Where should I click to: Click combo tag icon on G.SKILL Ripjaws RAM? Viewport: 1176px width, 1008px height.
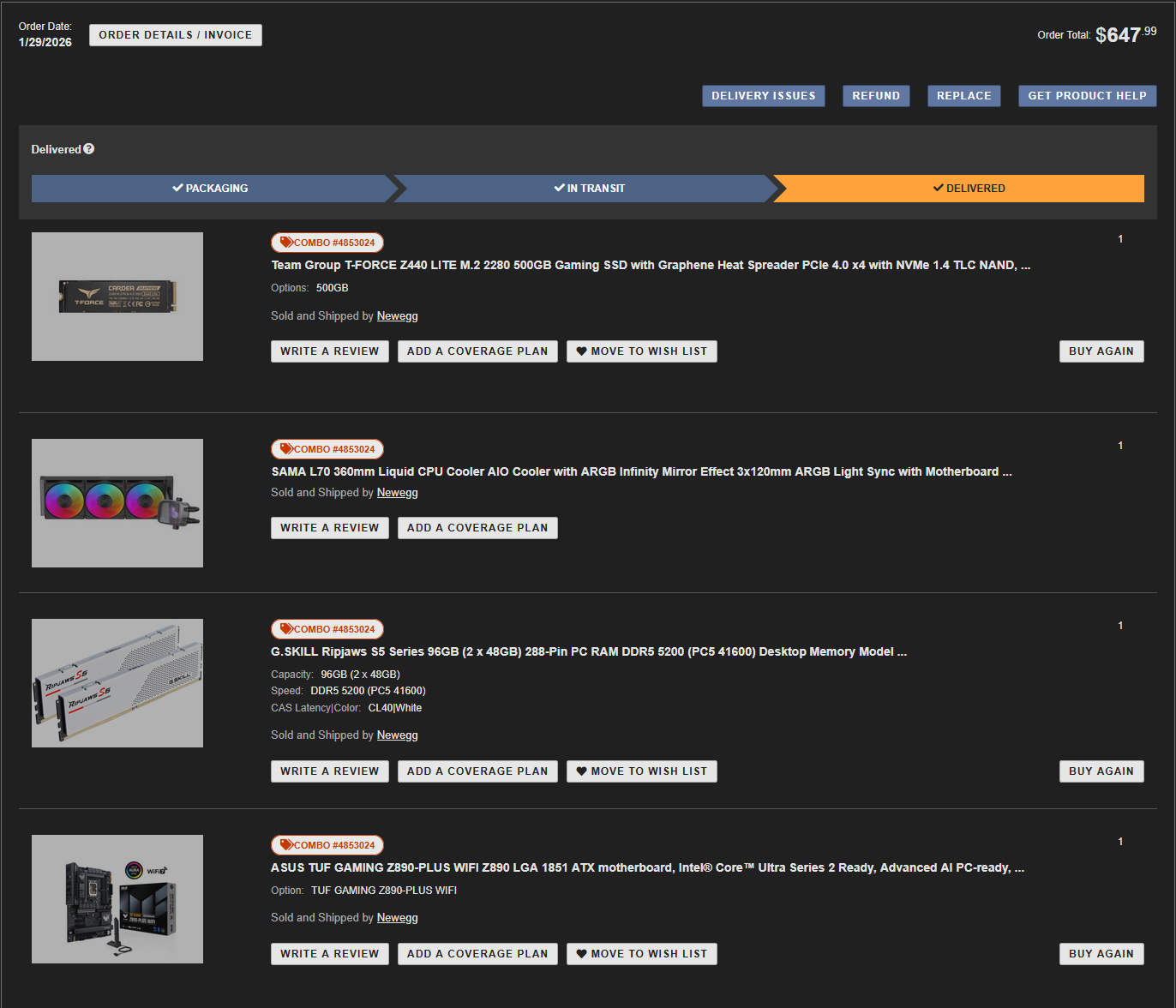coord(286,629)
